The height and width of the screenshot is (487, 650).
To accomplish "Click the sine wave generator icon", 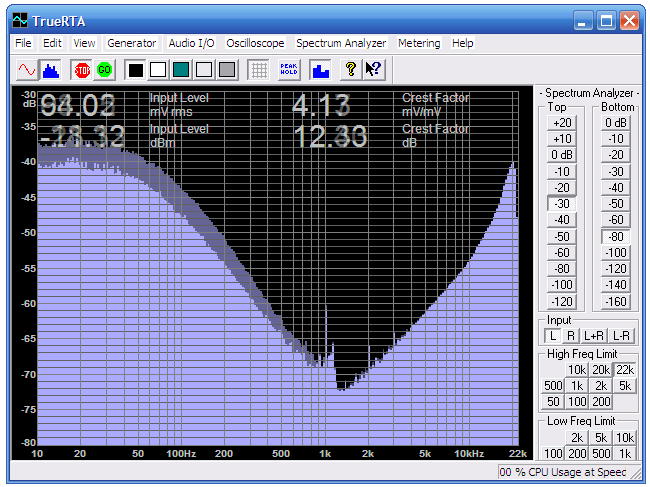I will 27,70.
